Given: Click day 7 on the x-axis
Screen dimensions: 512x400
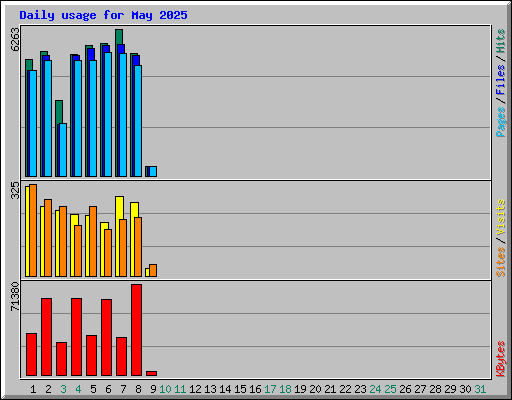Looking at the screenshot, I should (123, 389).
